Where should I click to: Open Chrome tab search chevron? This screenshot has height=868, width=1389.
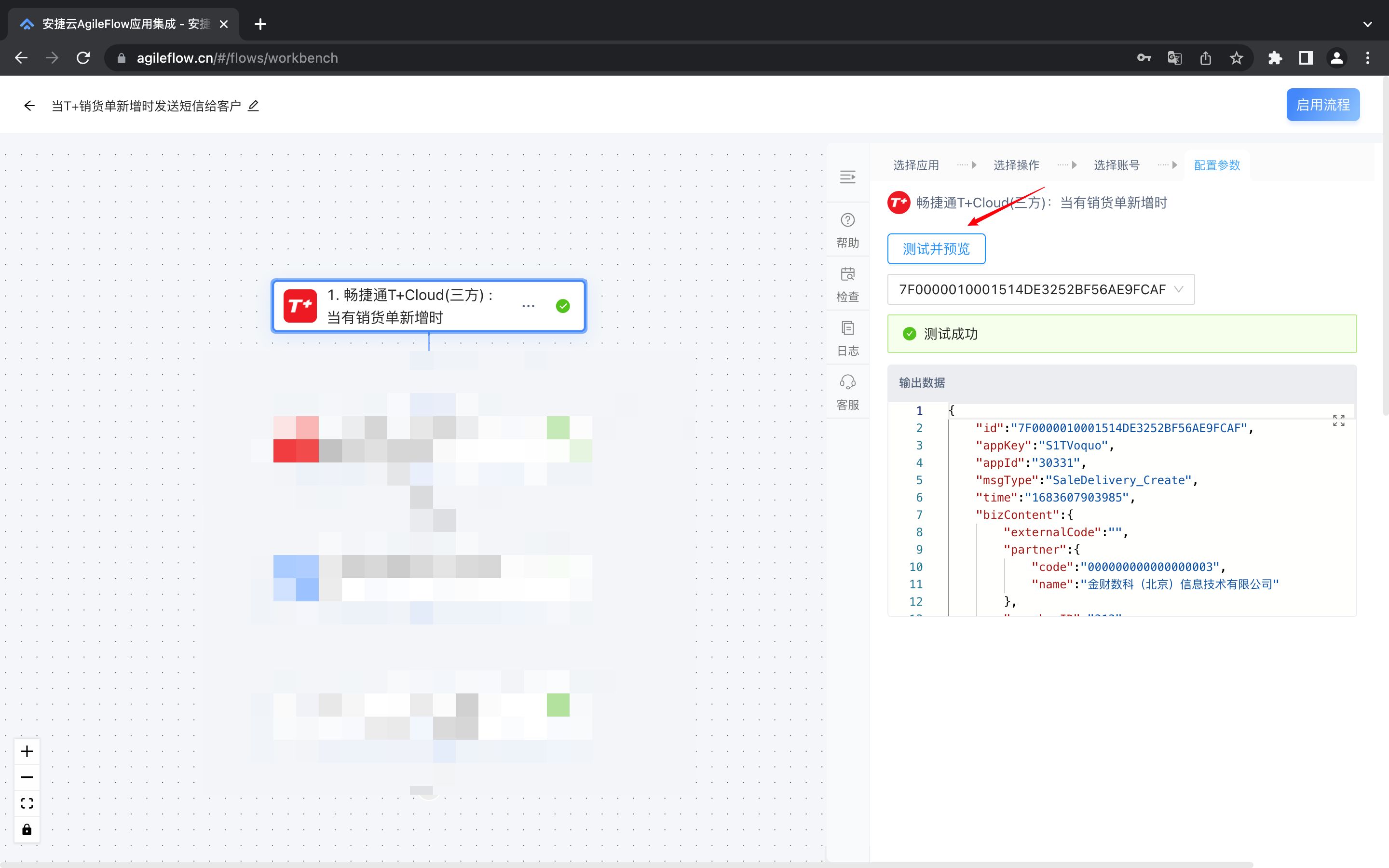tap(1367, 24)
